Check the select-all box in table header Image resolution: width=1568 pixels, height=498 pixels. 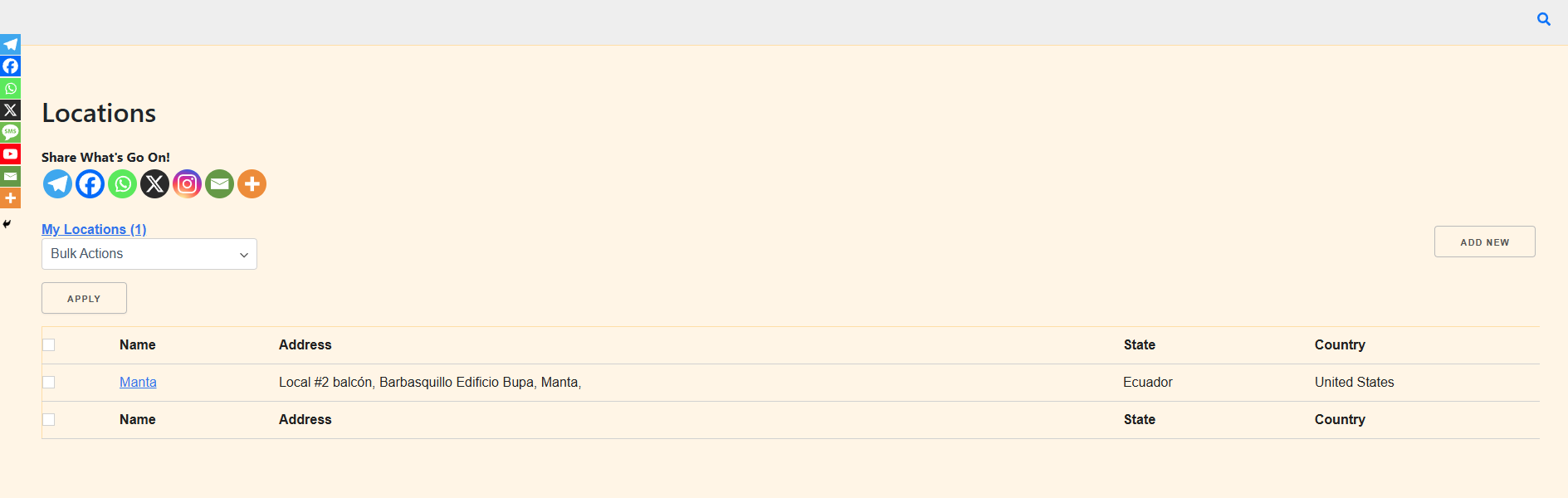(49, 345)
